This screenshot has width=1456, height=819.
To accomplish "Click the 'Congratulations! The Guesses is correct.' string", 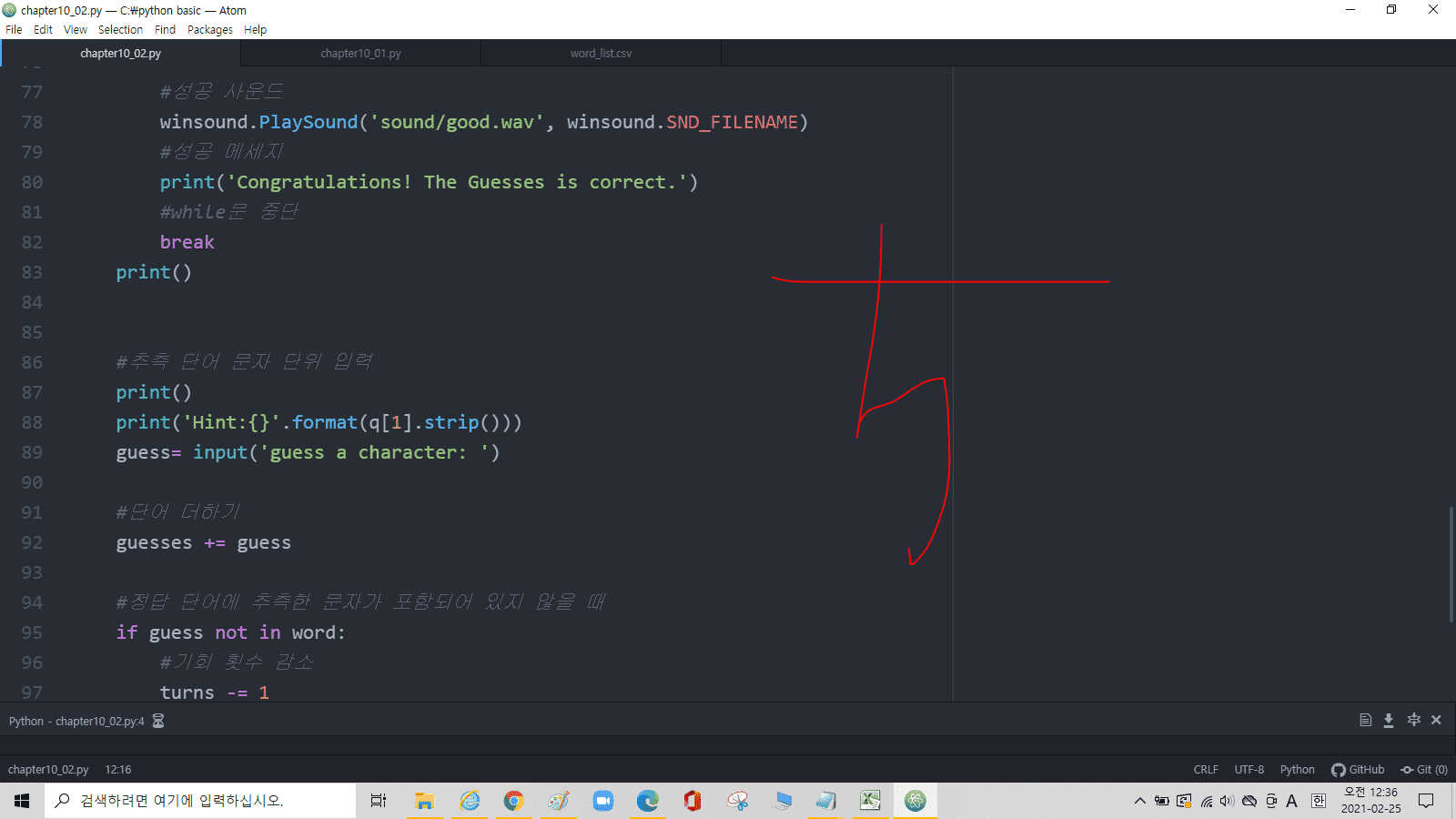I will (457, 182).
